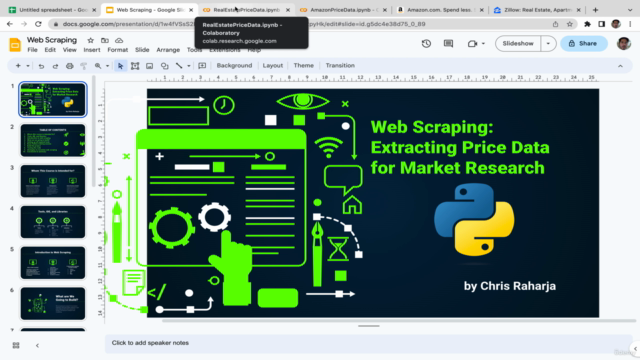Select slide 2 Table of Contents thumbnail

pos(53,140)
